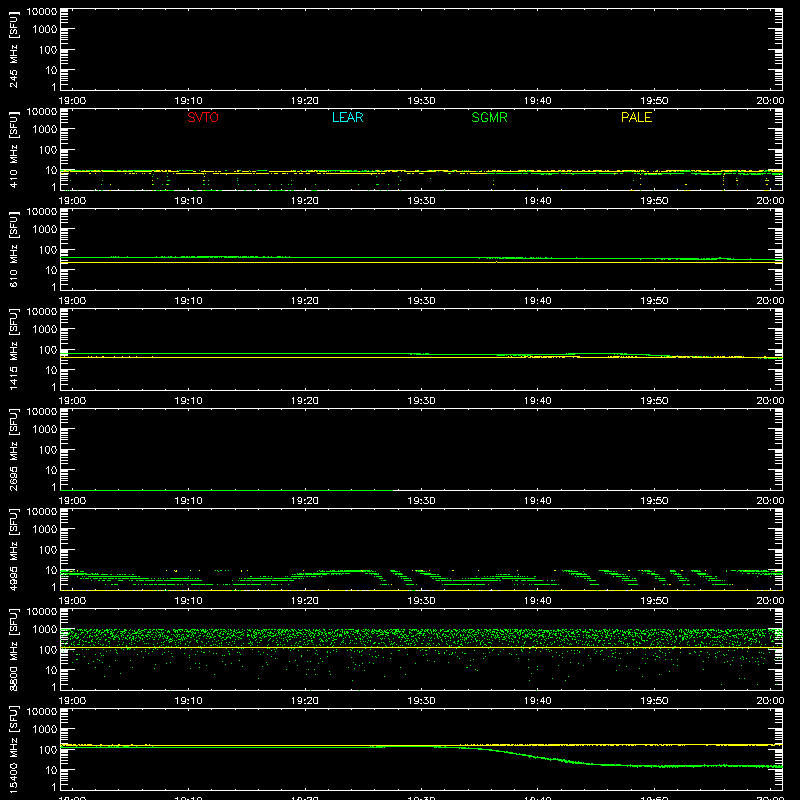Click the 10000 tick label on 15400 MHz axis

pos(42,712)
